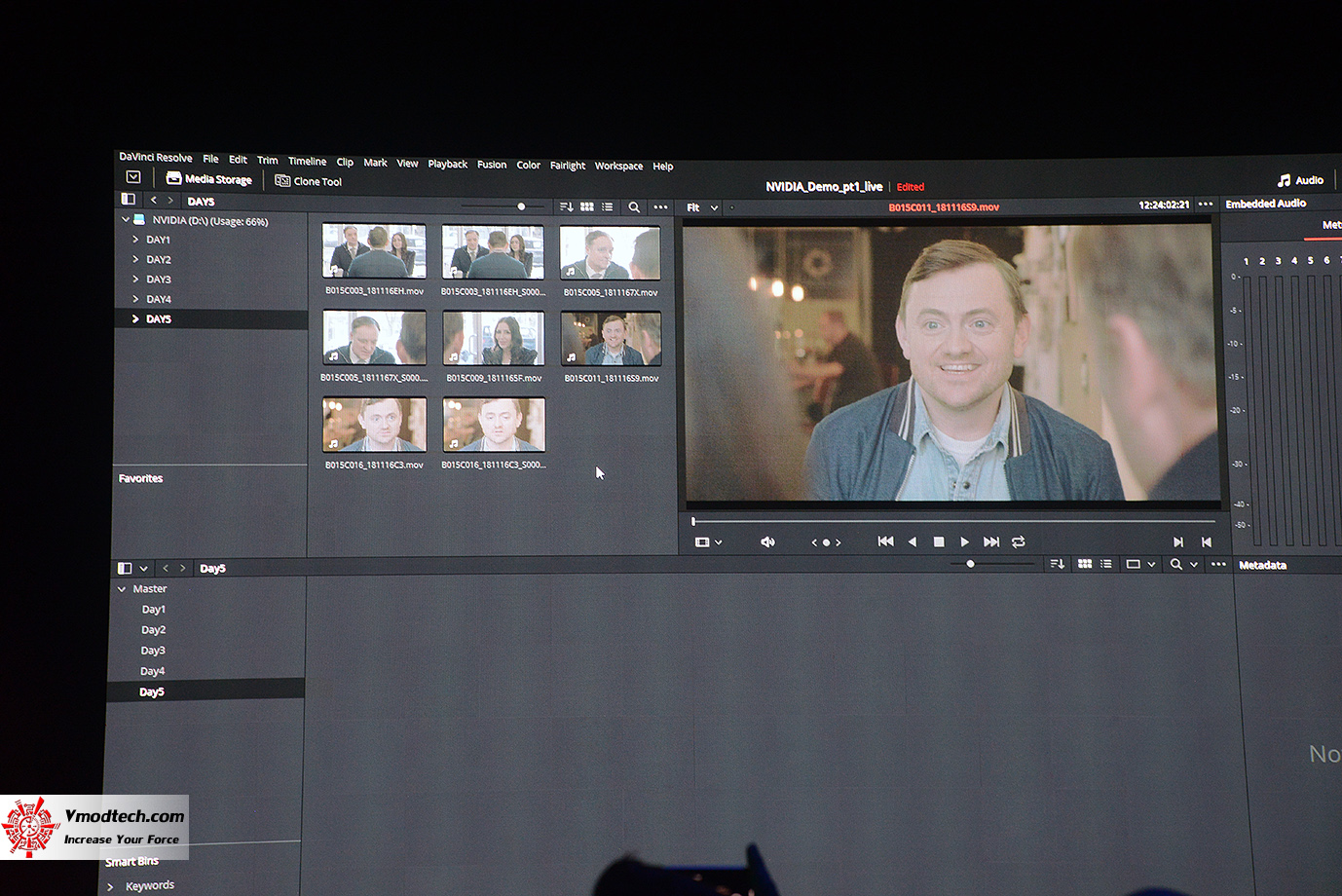Open media pool sort options
The height and width of the screenshot is (896, 1342).
(x=1058, y=564)
